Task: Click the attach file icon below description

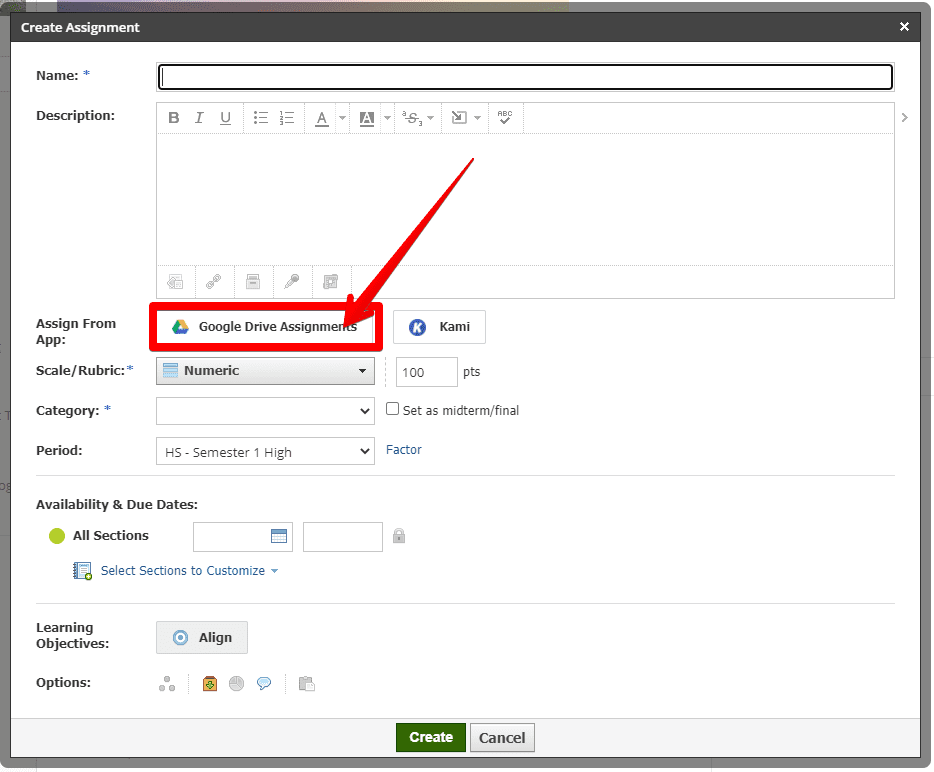Action: click(253, 281)
